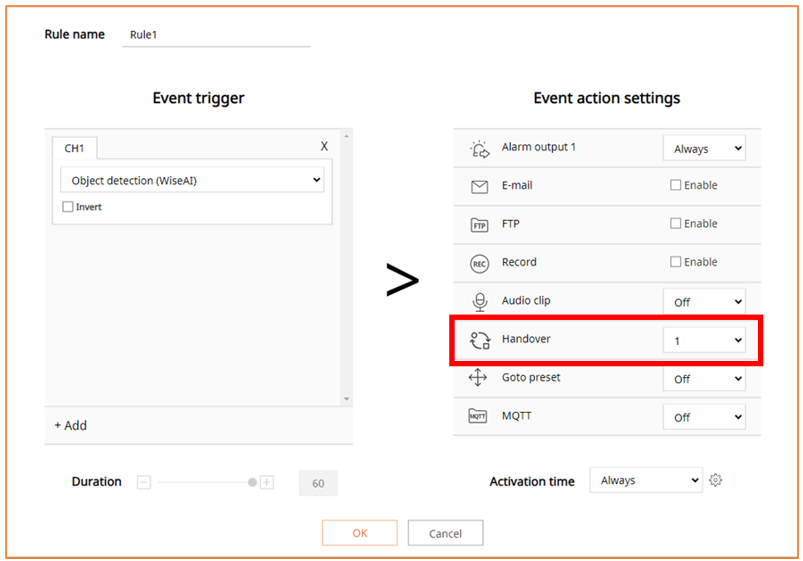This screenshot has width=803, height=561.
Task: Click the Audio clip microphone icon
Action: [480, 302]
